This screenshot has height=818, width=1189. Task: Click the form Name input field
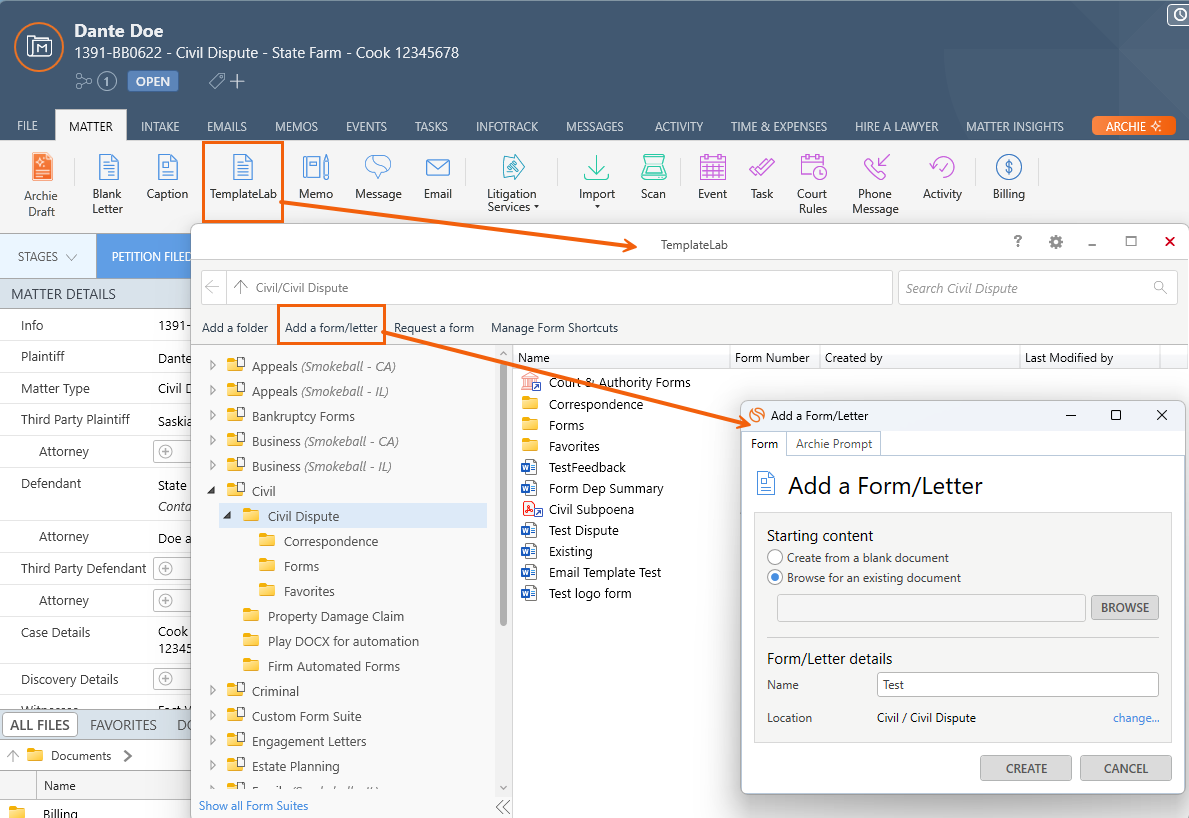coord(1018,685)
